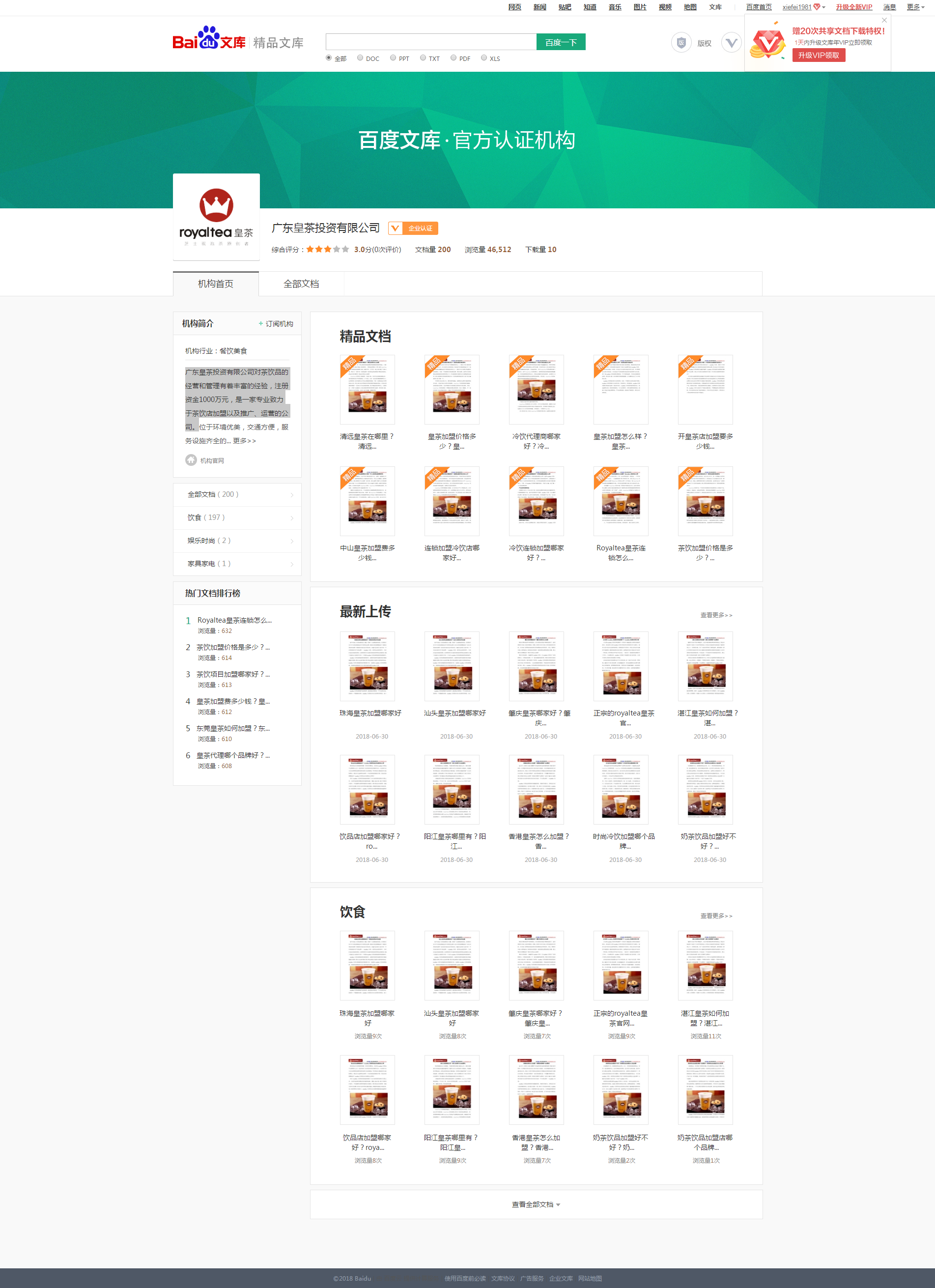935x1288 pixels.
Task: Open the 更多 dropdown in top bar
Action: tap(915, 7)
